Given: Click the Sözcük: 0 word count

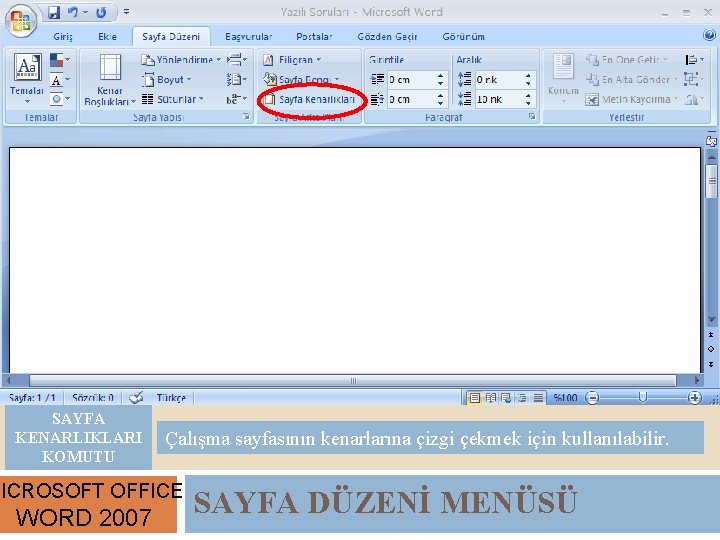Looking at the screenshot, I should [x=93, y=398].
